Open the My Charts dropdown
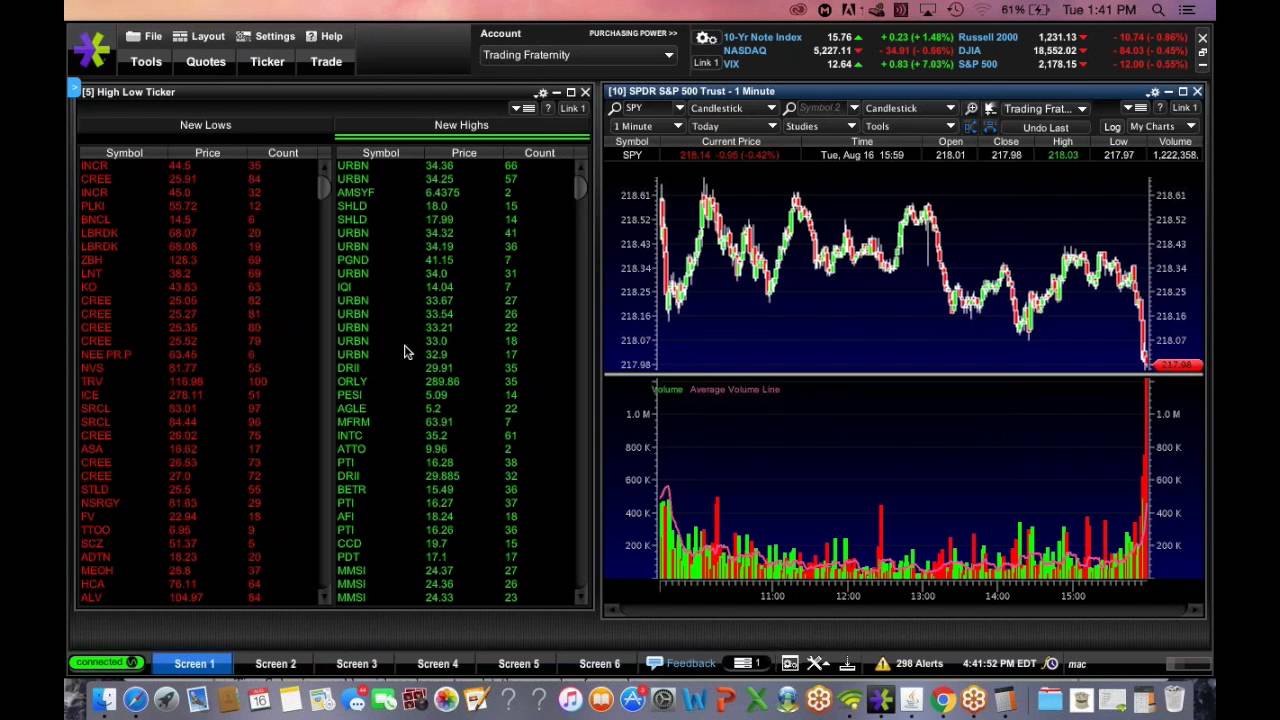The image size is (1280, 720). point(1163,126)
